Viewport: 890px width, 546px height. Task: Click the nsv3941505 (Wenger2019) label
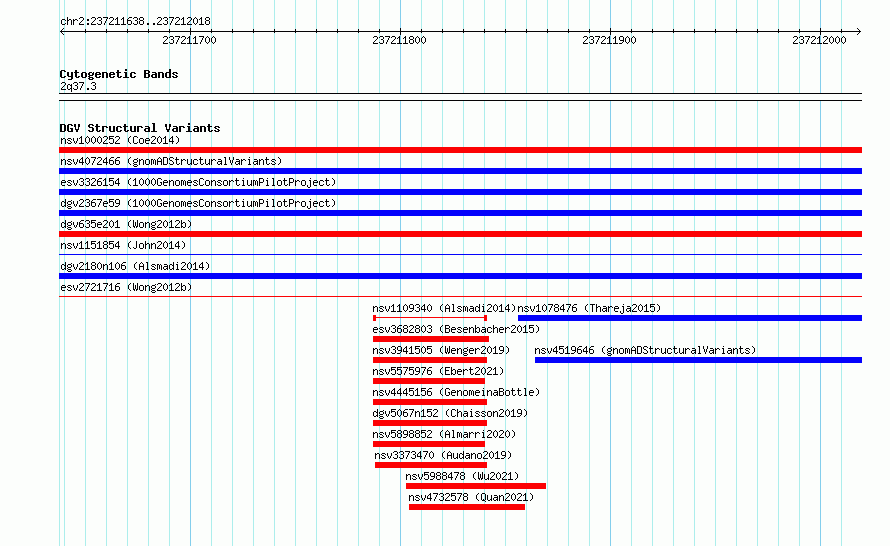[441, 350]
